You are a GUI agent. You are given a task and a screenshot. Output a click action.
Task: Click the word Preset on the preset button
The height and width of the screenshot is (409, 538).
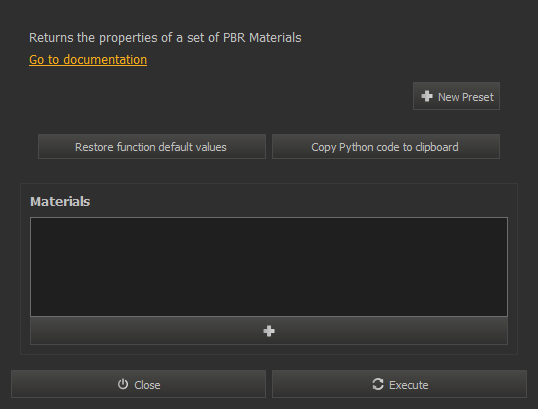point(478,97)
